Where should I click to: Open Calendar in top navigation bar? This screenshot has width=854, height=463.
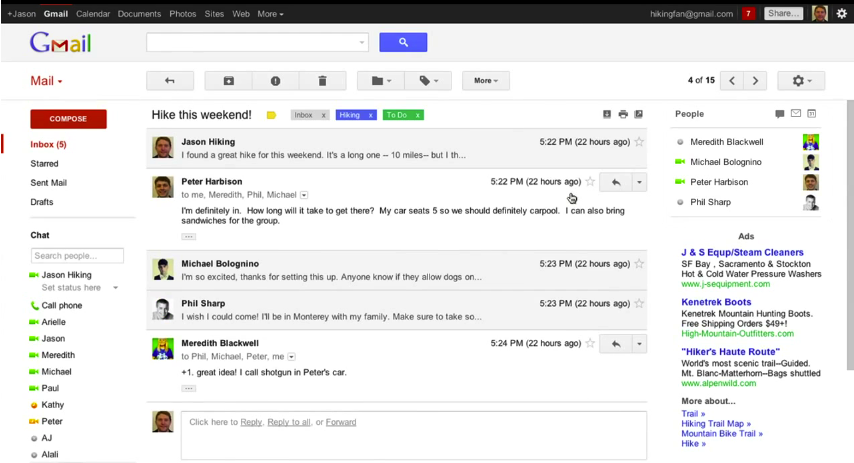coord(93,14)
